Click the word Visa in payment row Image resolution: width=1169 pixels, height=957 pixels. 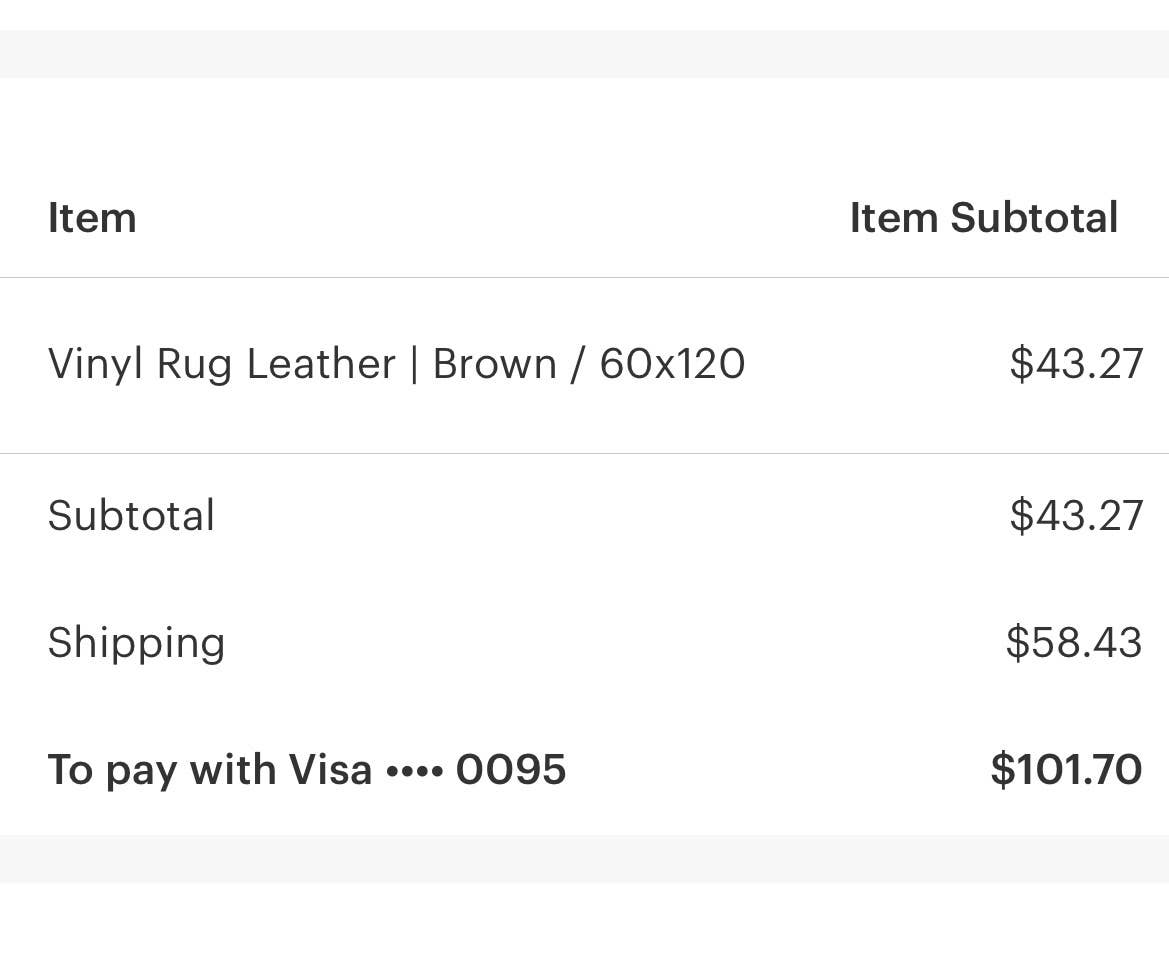[x=330, y=770]
